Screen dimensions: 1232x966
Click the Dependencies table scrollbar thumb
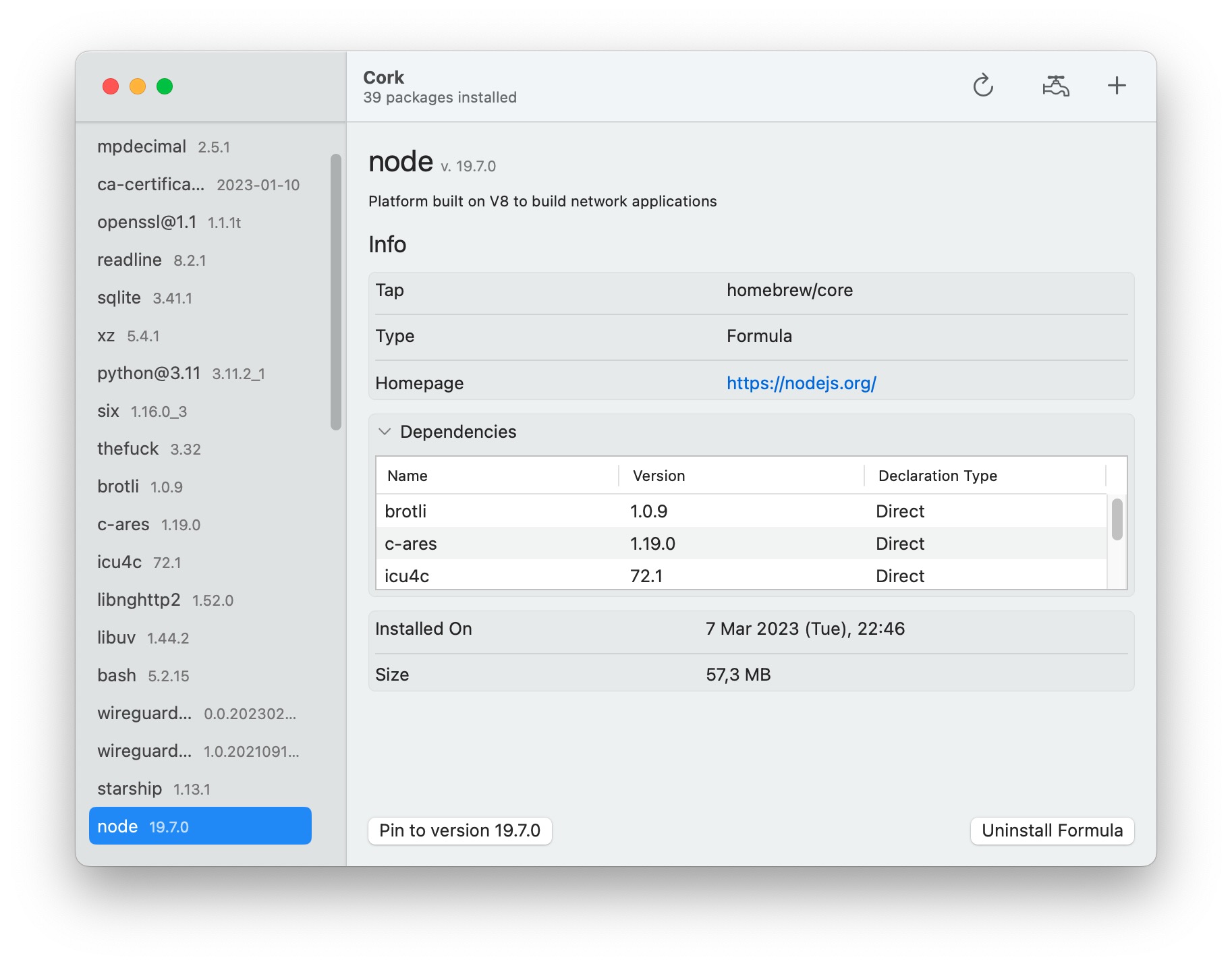coord(1117,519)
